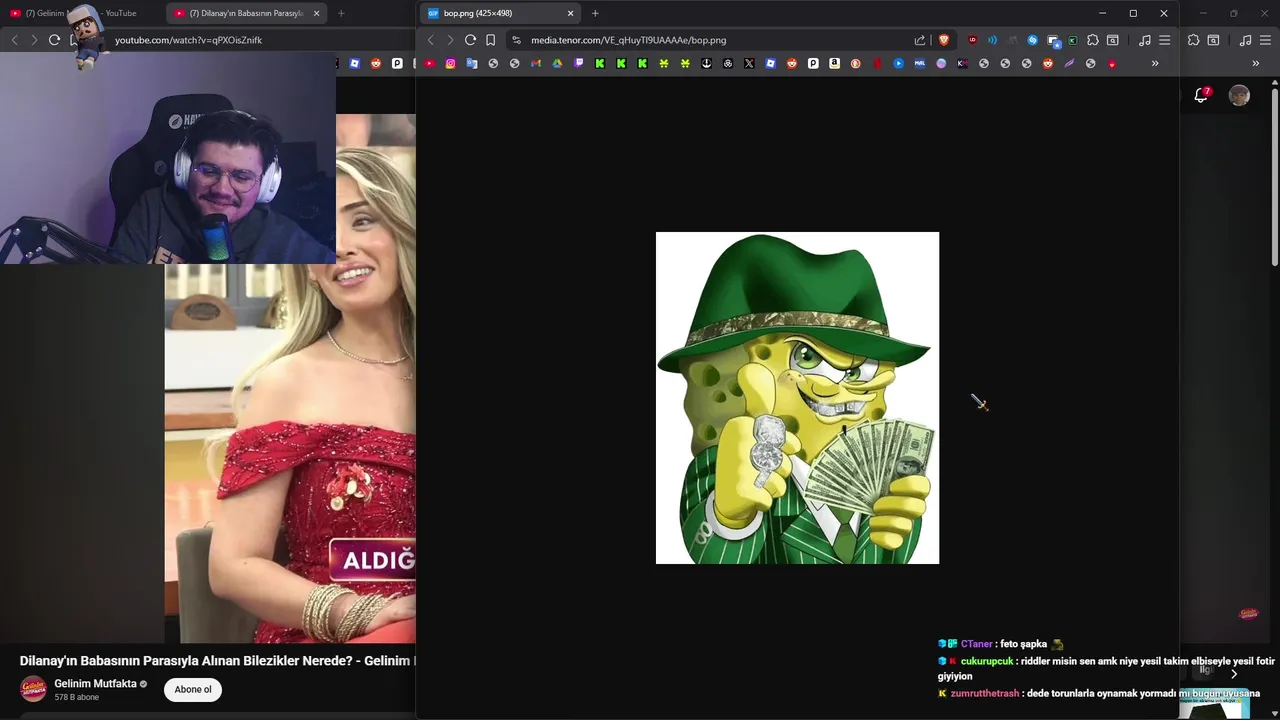Expand the bookmarks overflow in the background window

click(x=1256, y=63)
